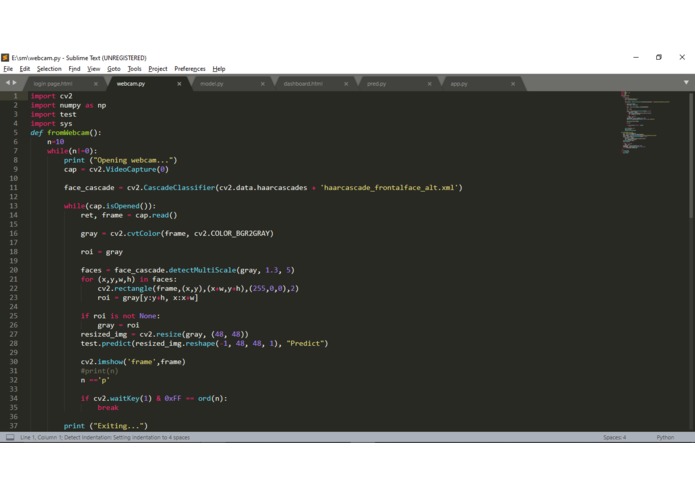695x494 pixels.
Task: Click the 'cv2.imshow' line
Action: click(133, 362)
